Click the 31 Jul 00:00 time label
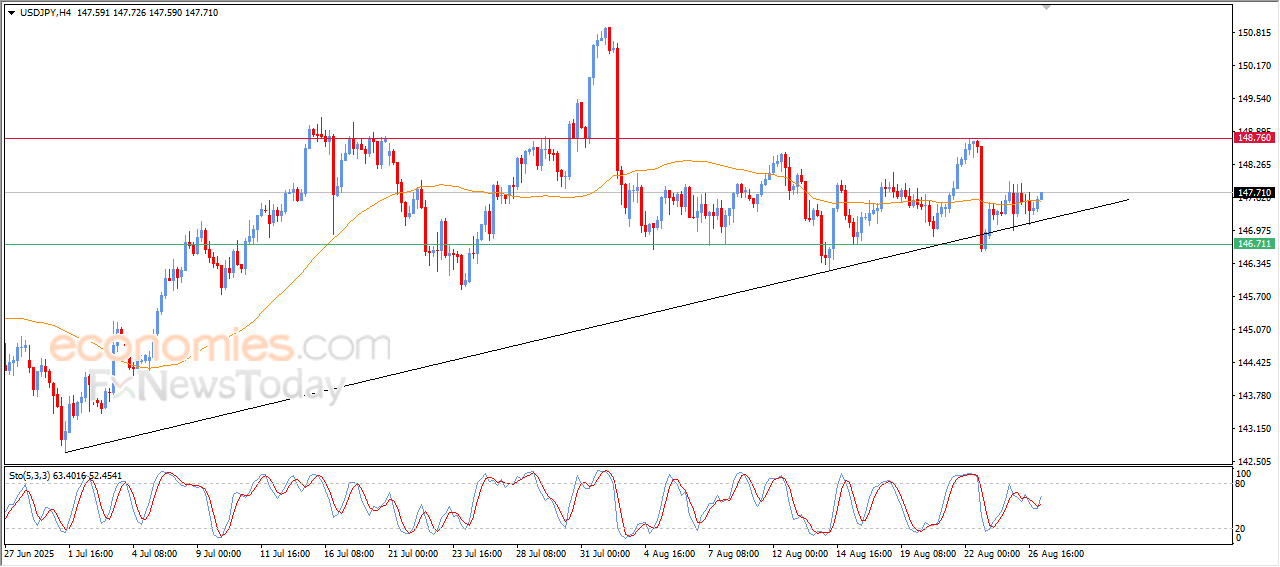This screenshot has height=567, width=1280. 606,552
